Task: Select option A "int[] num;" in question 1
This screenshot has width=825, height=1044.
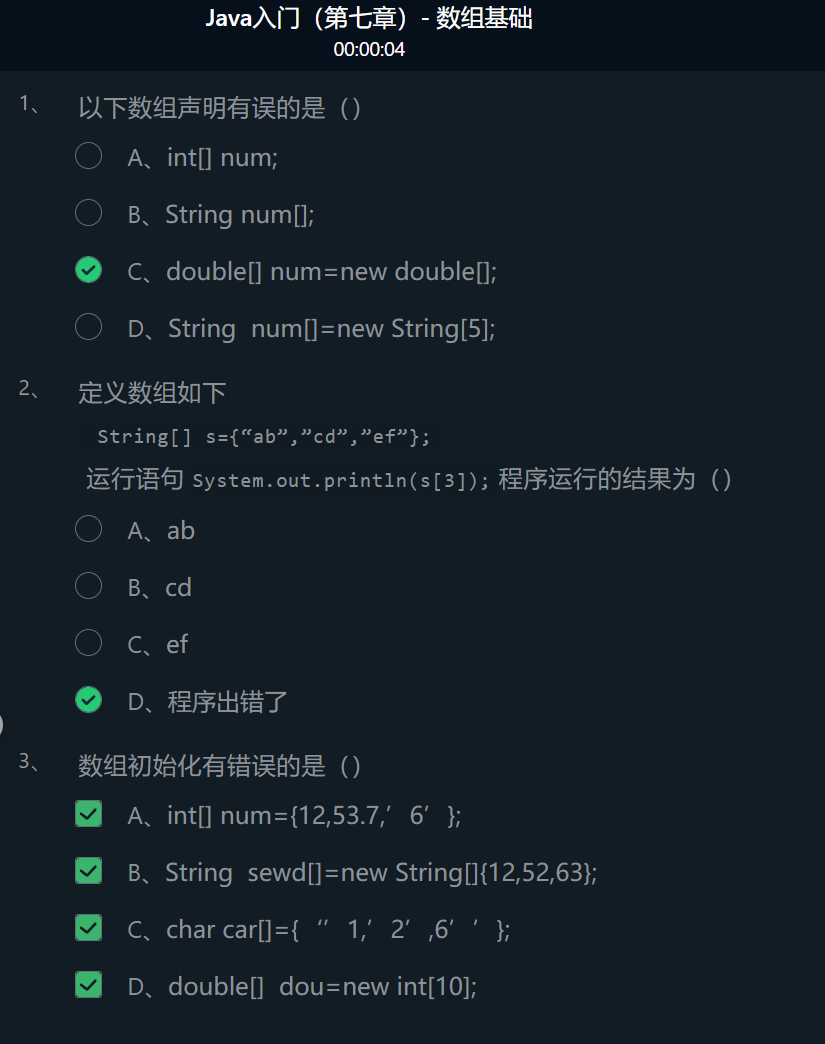Action: point(88,156)
